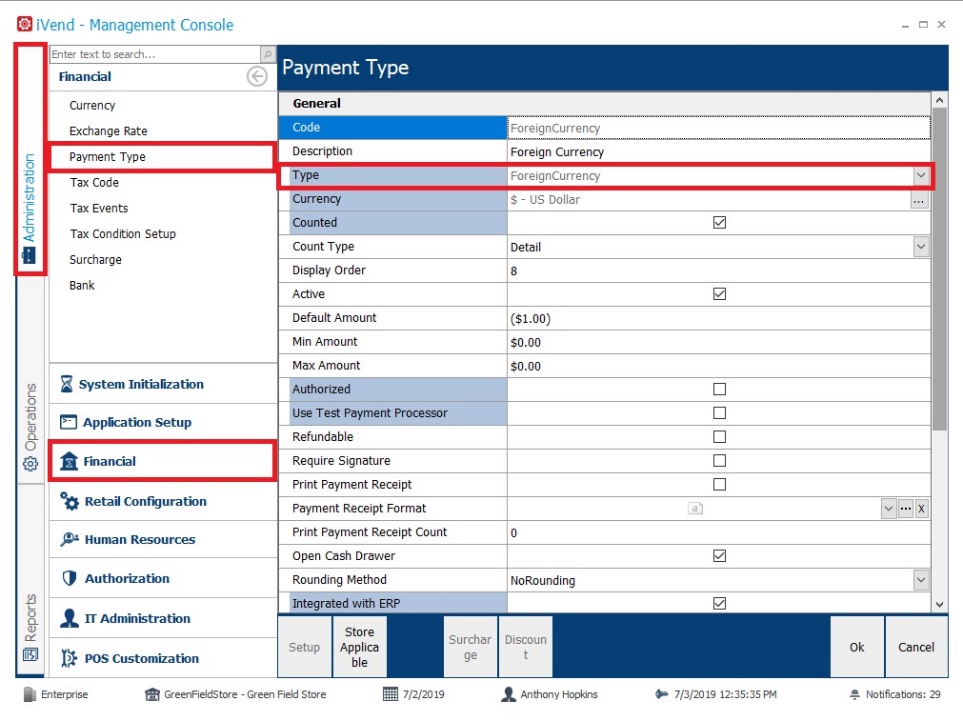Click the Authorization shield icon

click(x=69, y=578)
